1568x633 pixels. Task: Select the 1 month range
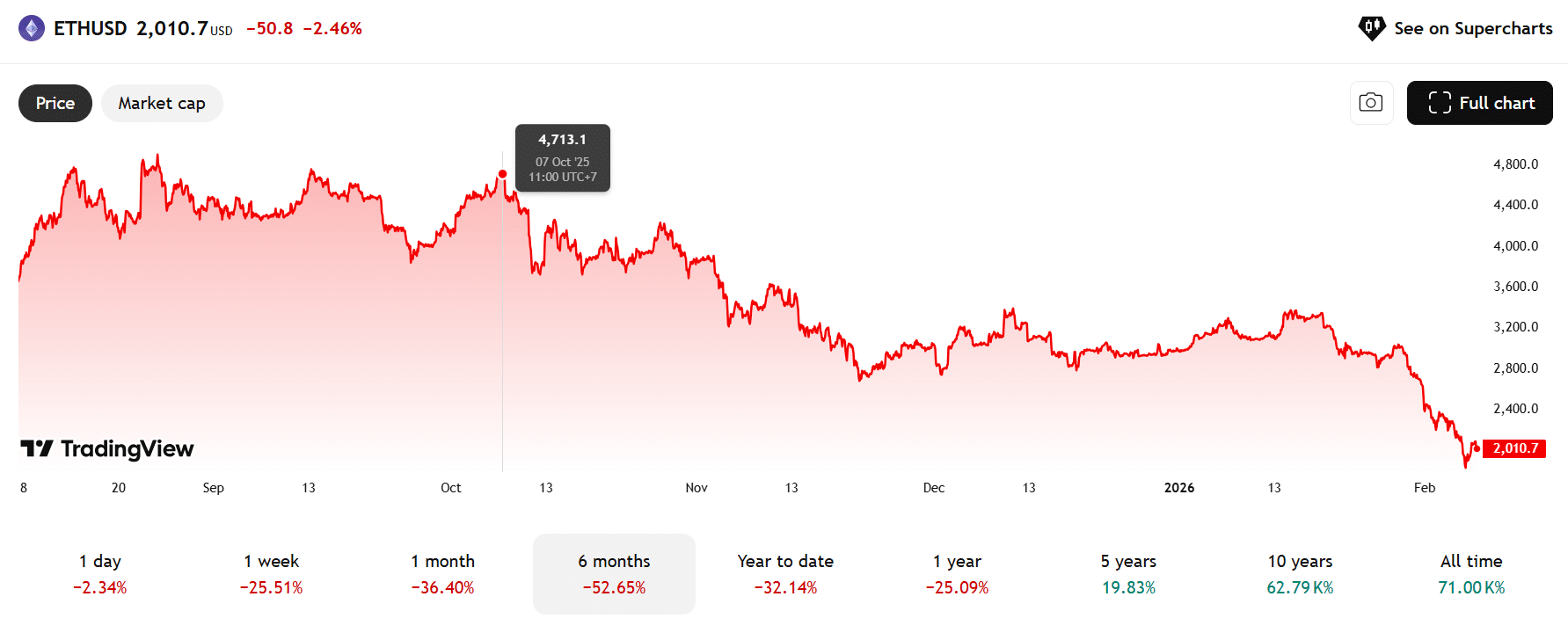point(442,573)
